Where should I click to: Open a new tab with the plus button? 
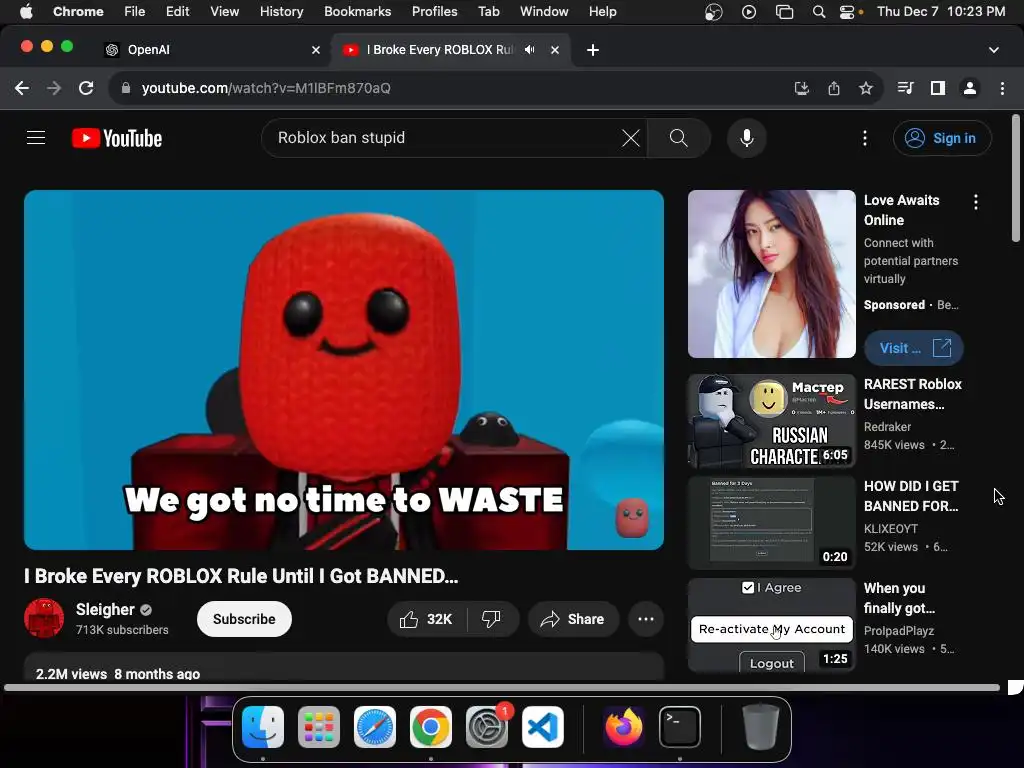click(x=593, y=50)
